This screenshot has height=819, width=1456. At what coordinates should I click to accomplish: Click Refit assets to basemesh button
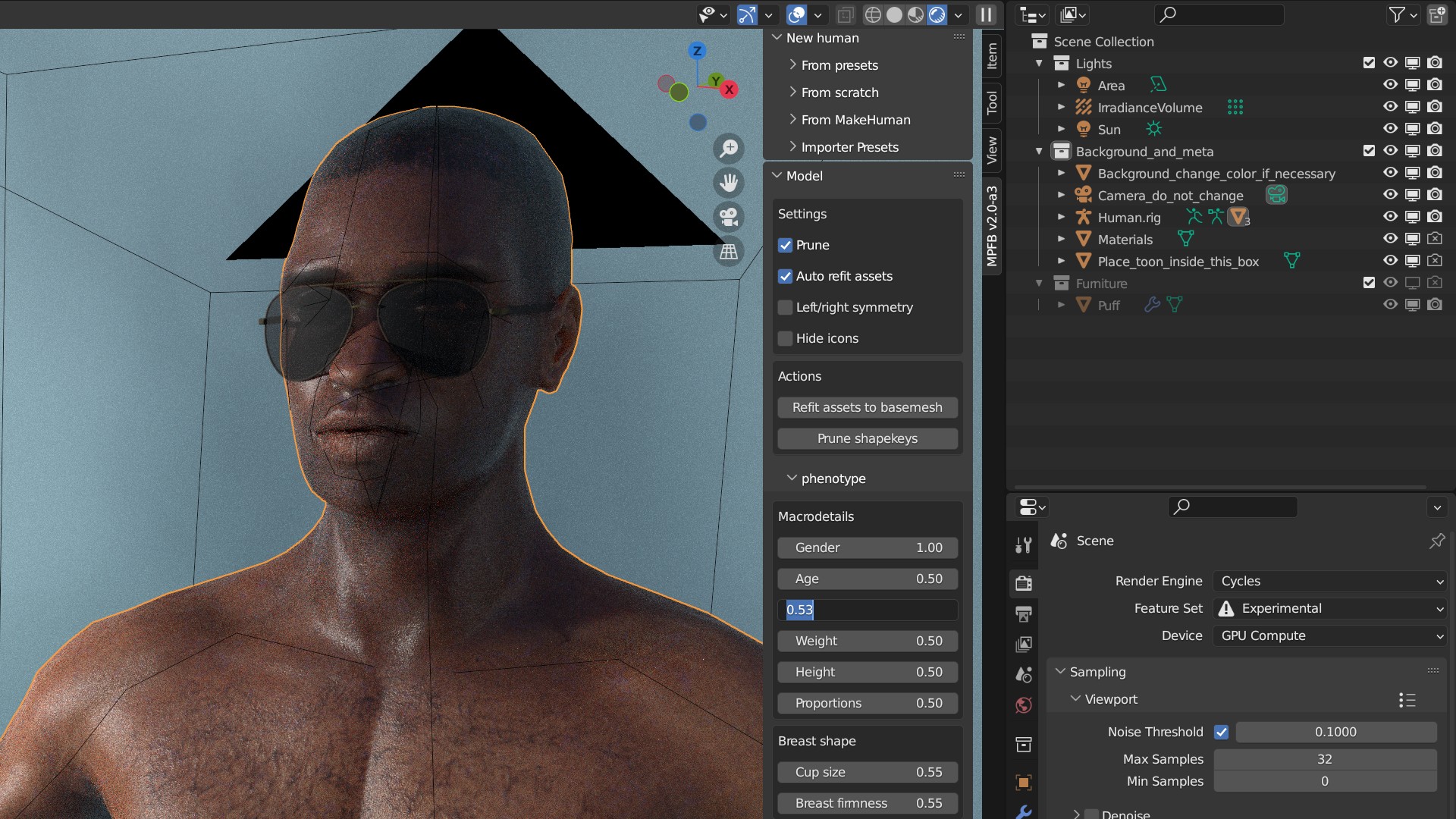click(867, 407)
